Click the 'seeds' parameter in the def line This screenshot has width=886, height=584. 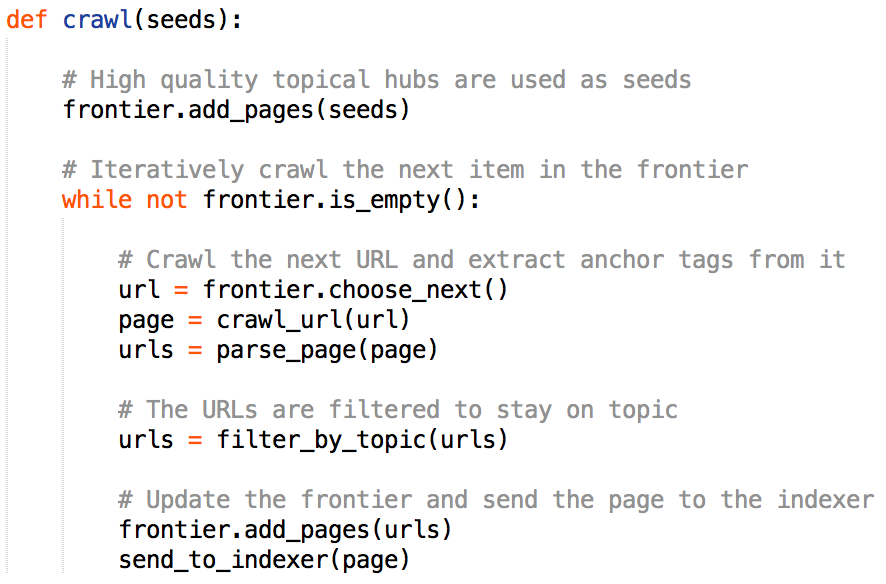coord(181,20)
